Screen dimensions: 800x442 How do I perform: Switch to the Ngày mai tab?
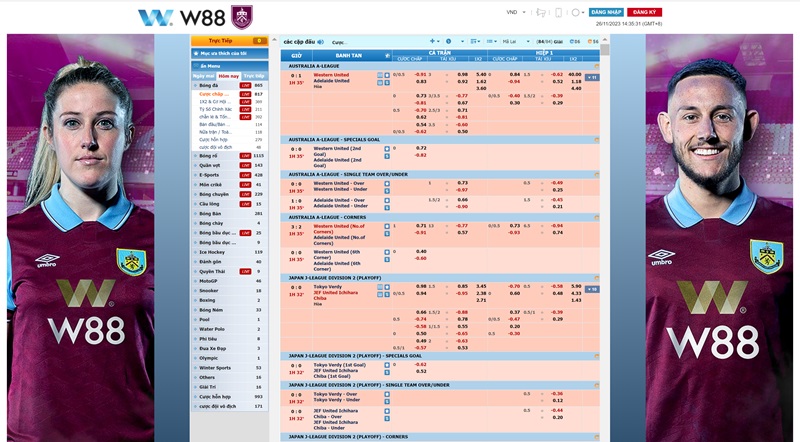204,76
